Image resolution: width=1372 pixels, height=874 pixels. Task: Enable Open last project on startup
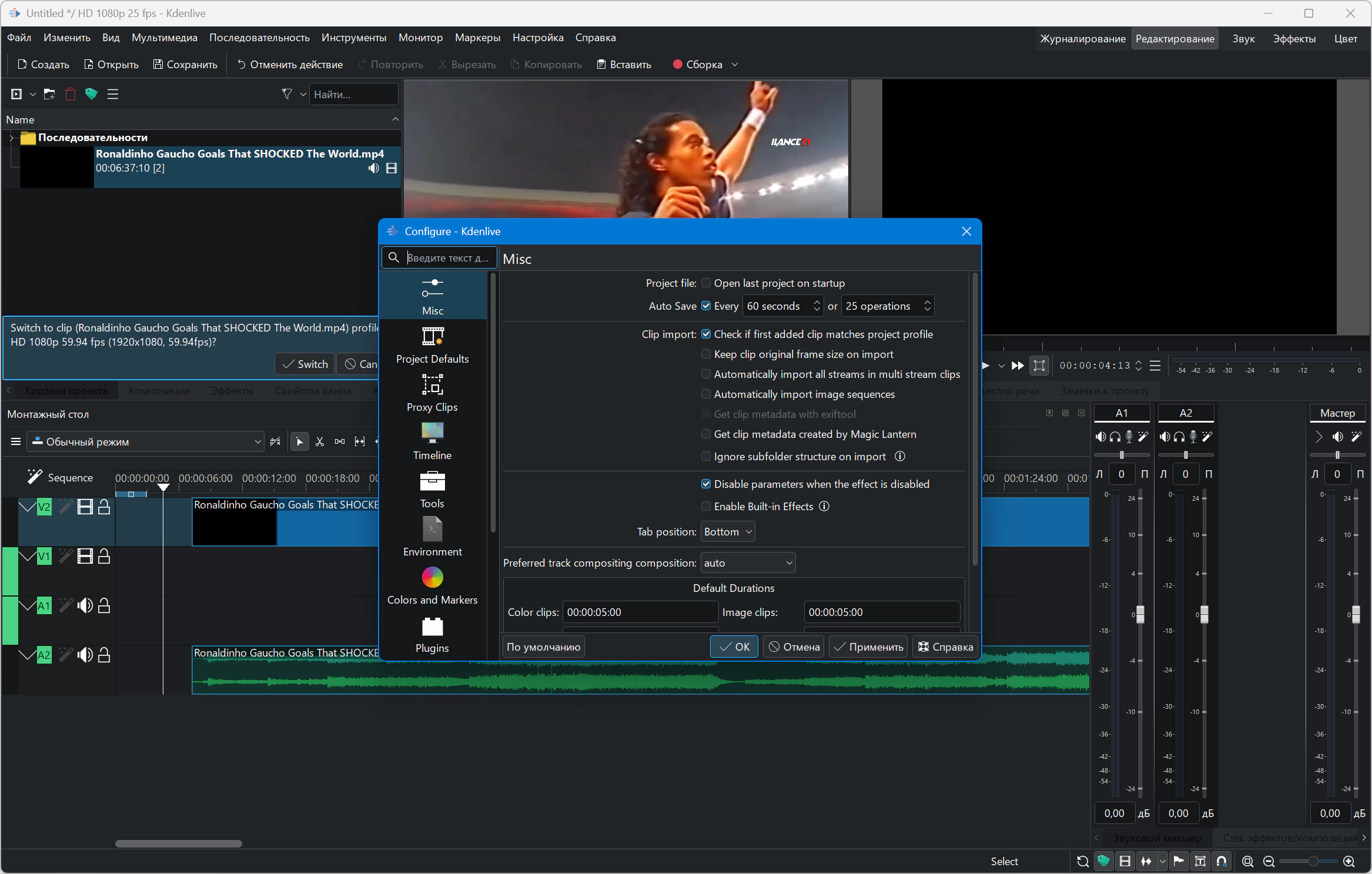[x=706, y=283]
